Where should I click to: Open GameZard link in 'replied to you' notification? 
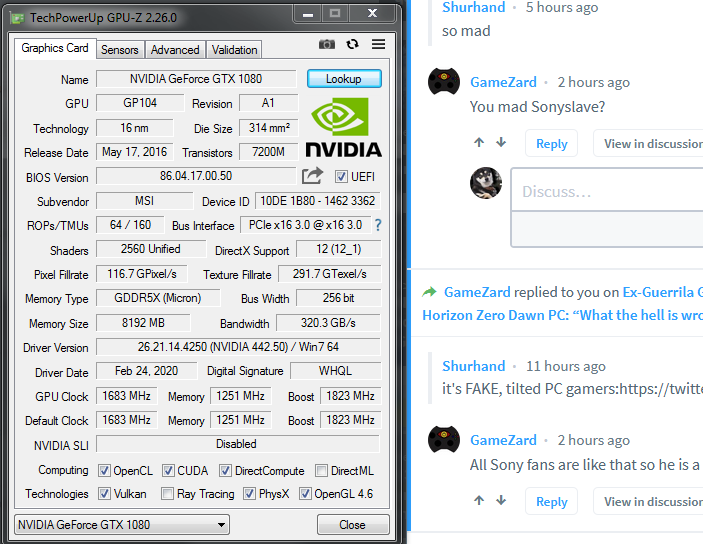pos(477,292)
